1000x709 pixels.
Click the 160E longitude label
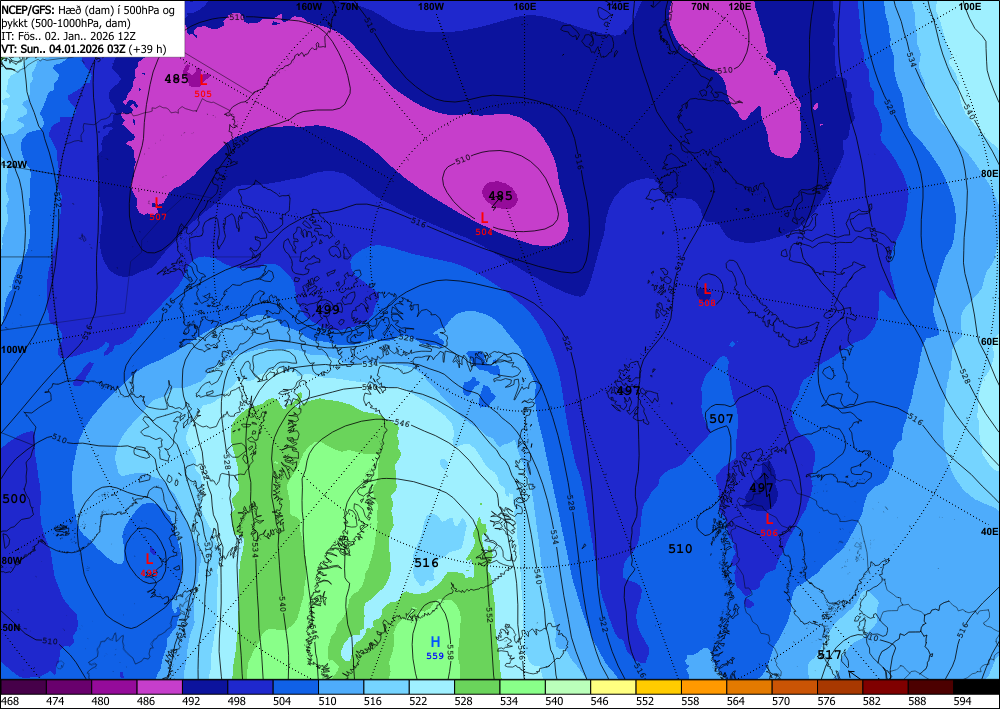coord(524,6)
